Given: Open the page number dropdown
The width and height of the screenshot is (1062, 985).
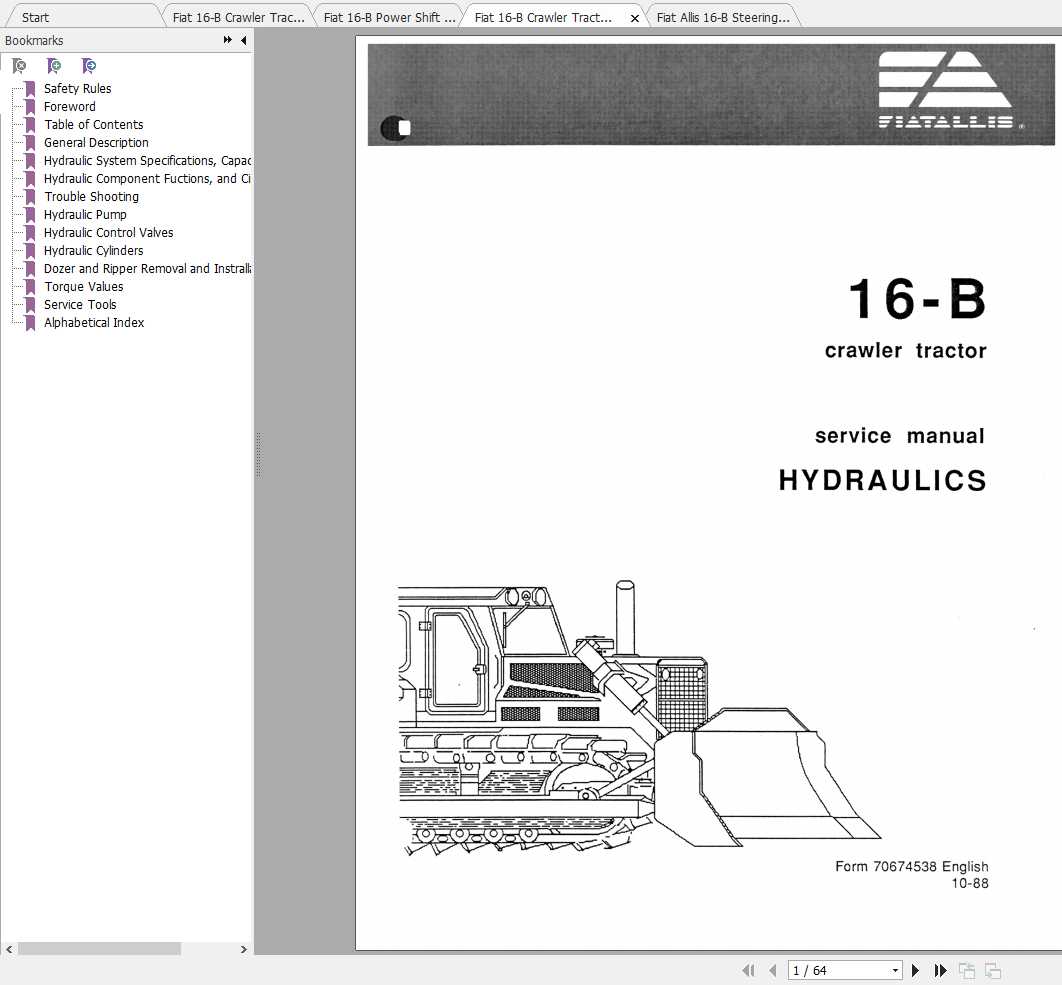Looking at the screenshot, I should [x=895, y=970].
